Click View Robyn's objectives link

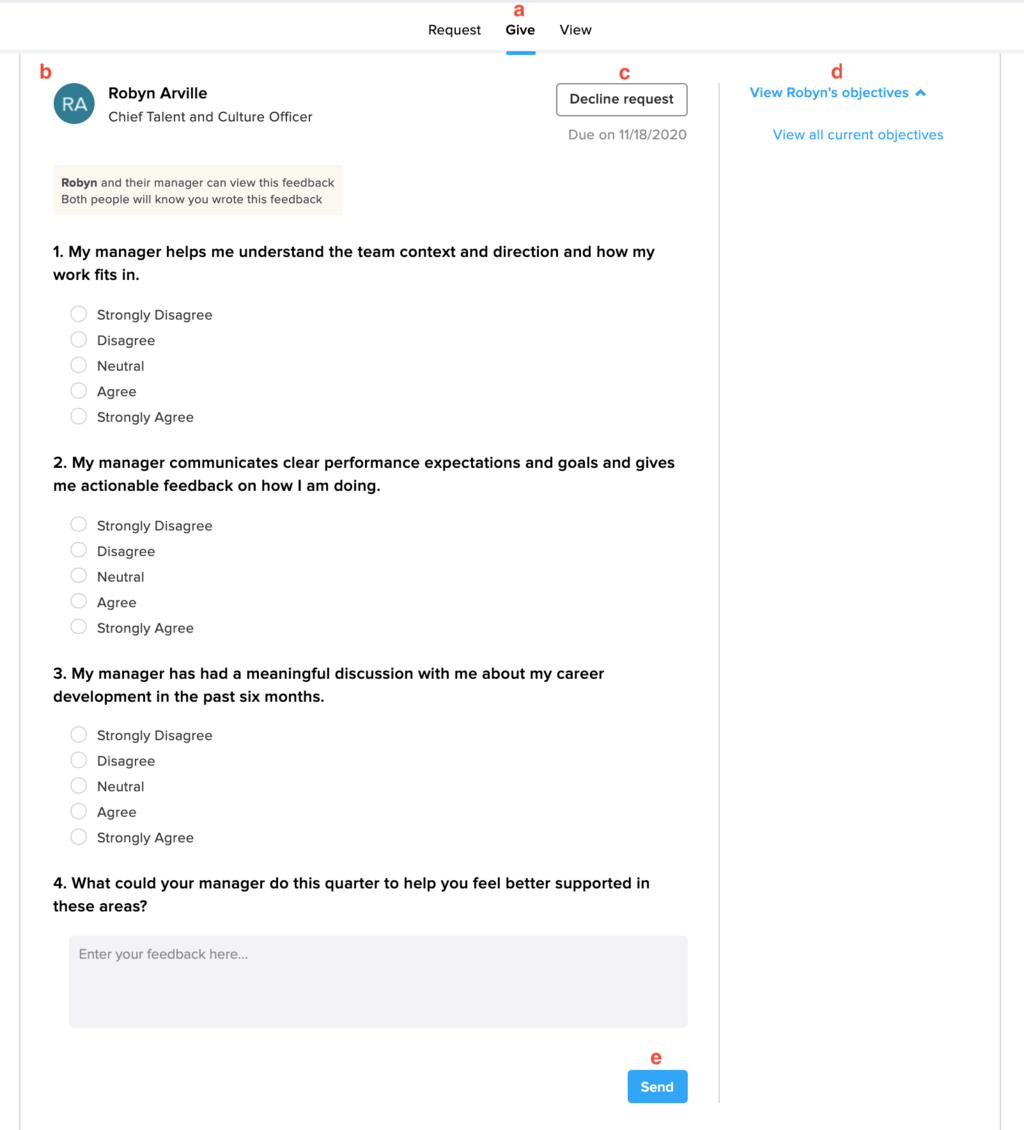click(x=829, y=93)
